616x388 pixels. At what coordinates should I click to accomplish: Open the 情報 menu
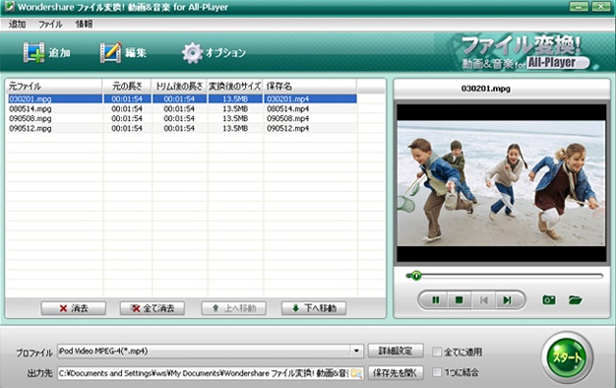pos(84,24)
